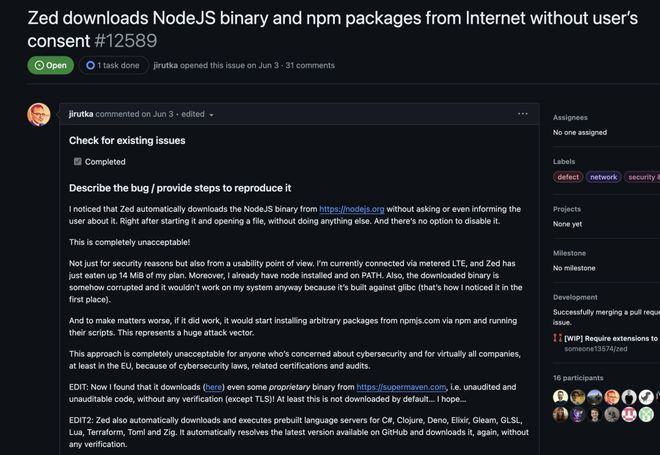Screen dimensions: 660x455
Task: Select the defect label
Action: (x=568, y=177)
